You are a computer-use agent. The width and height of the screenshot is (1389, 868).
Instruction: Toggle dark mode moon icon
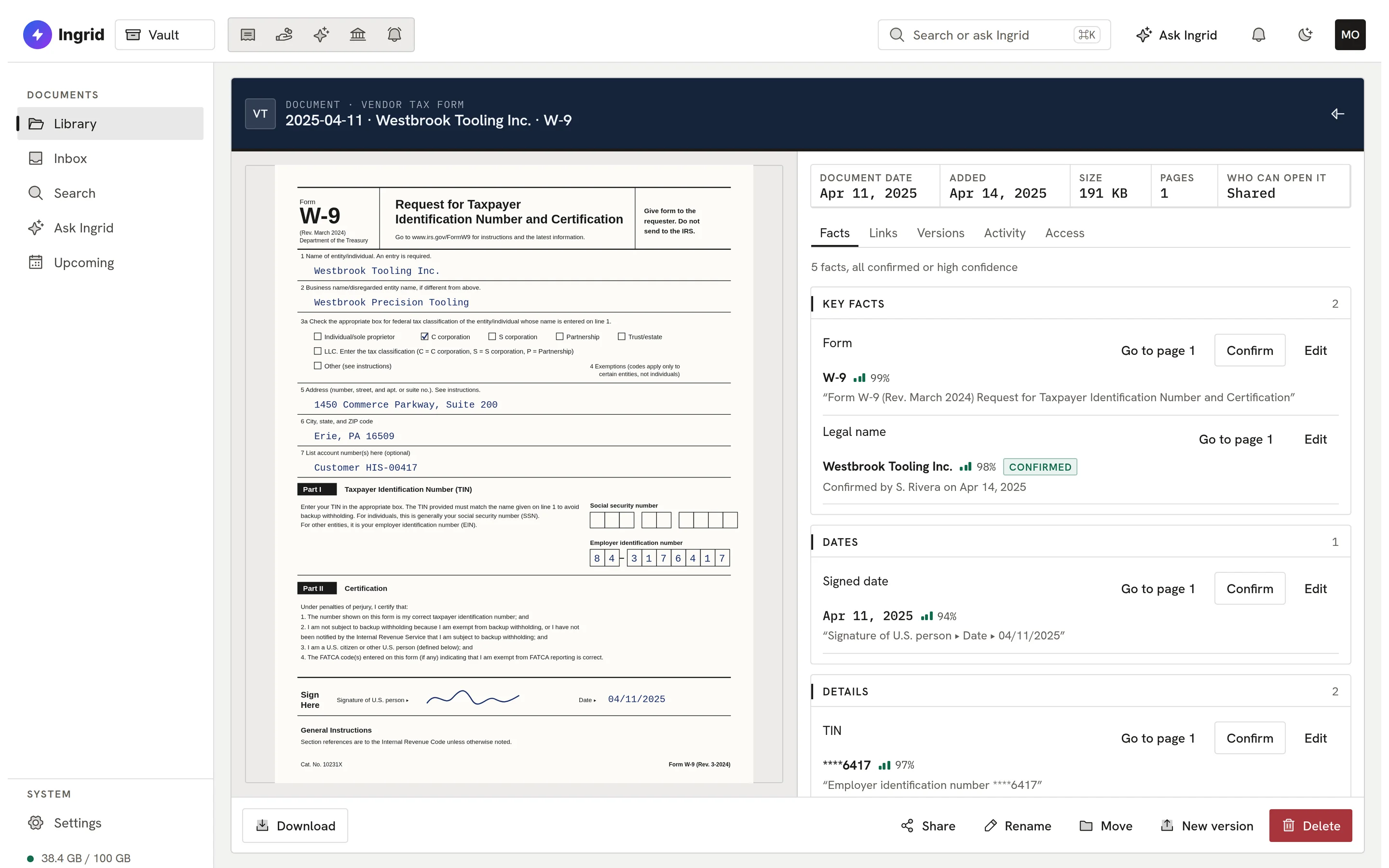(1305, 35)
